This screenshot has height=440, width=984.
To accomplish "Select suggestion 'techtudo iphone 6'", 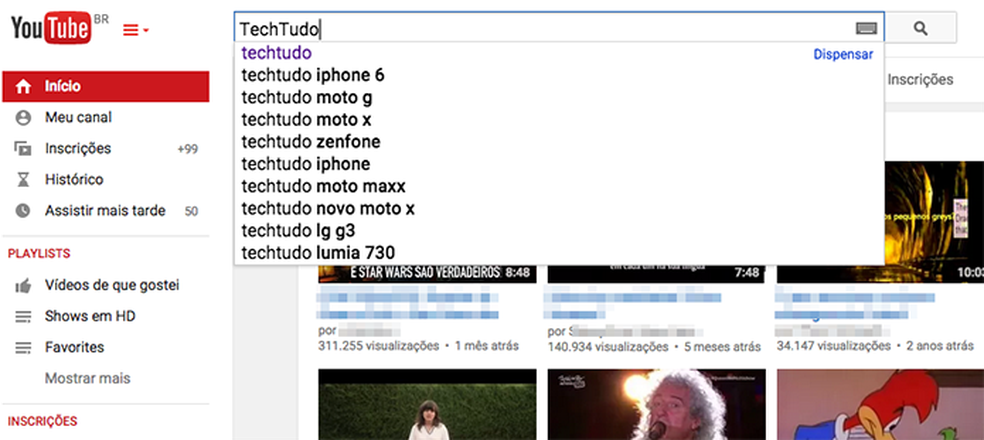I will click(x=313, y=75).
